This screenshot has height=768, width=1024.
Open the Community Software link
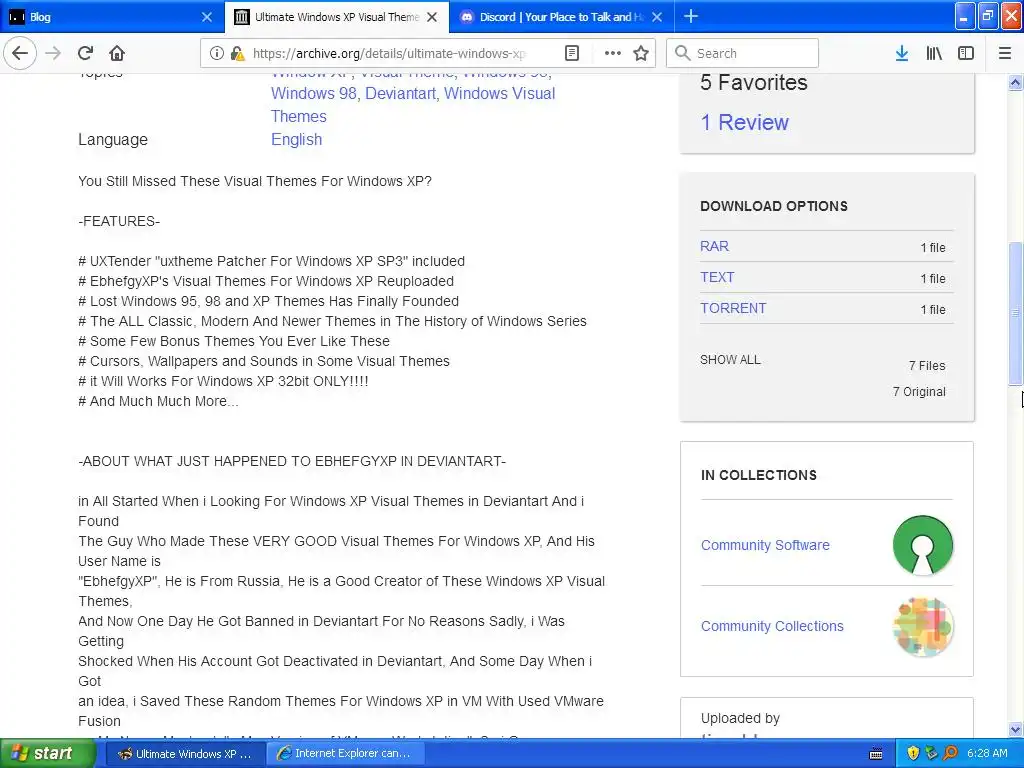click(x=765, y=545)
